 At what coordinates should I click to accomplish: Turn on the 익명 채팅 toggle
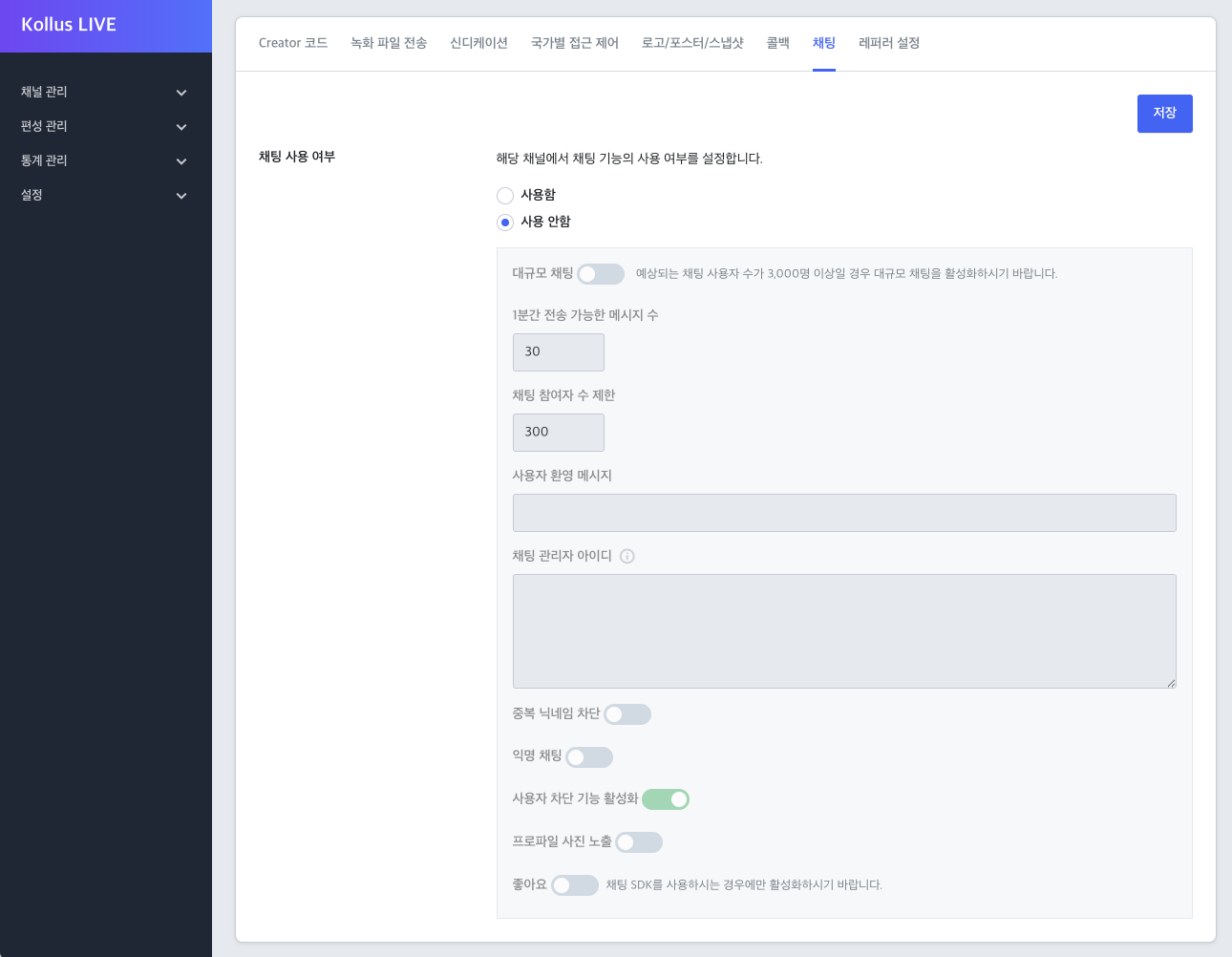click(589, 757)
